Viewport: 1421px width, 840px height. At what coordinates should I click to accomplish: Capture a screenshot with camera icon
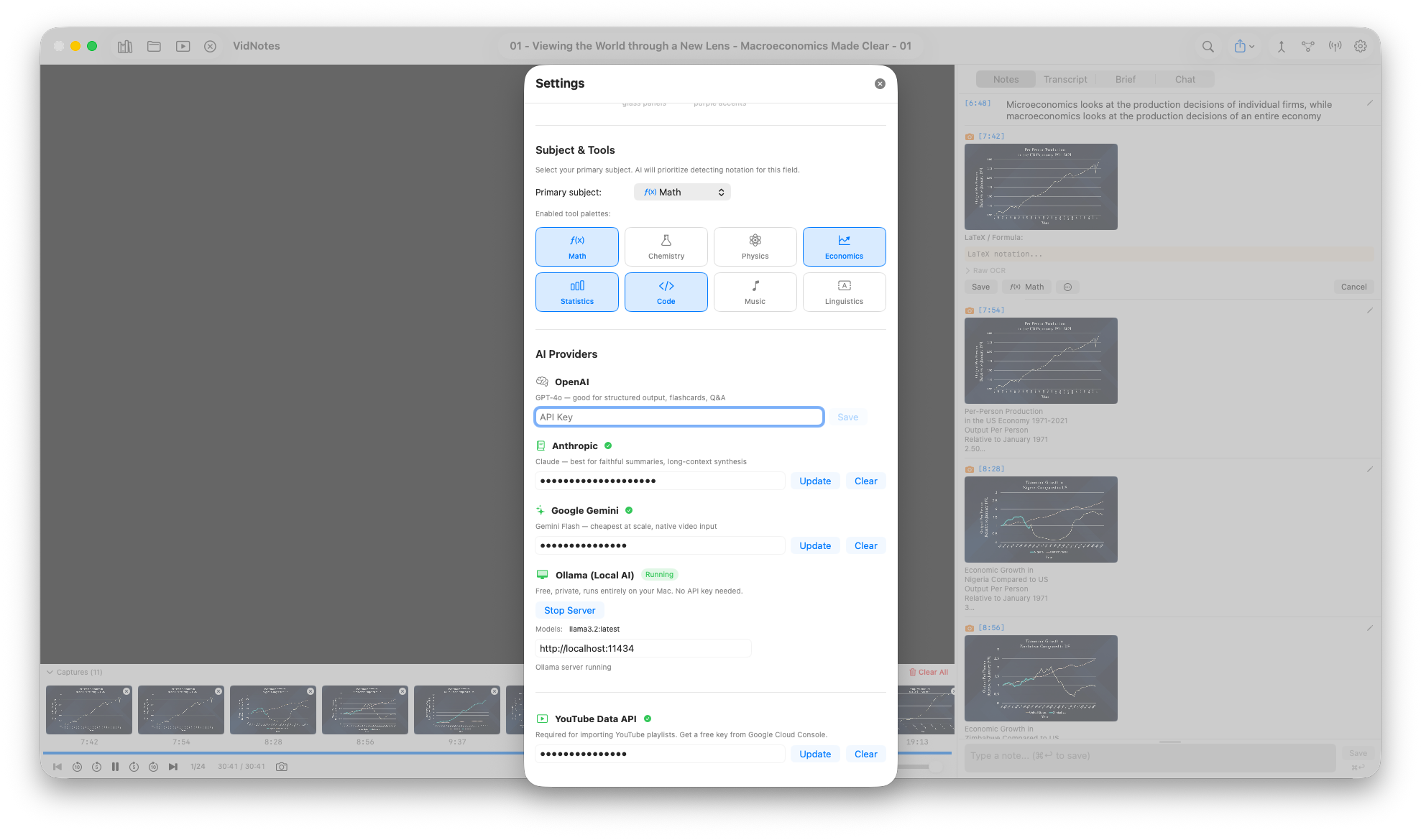coord(282,767)
